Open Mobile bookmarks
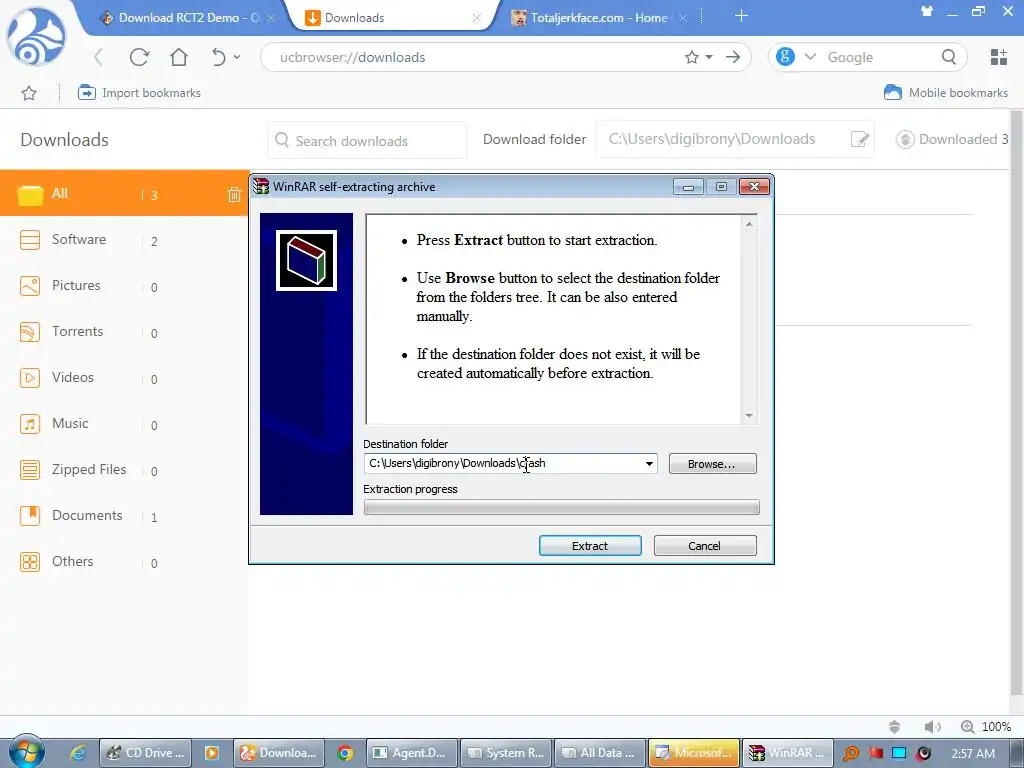This screenshot has width=1024, height=768. [x=946, y=93]
